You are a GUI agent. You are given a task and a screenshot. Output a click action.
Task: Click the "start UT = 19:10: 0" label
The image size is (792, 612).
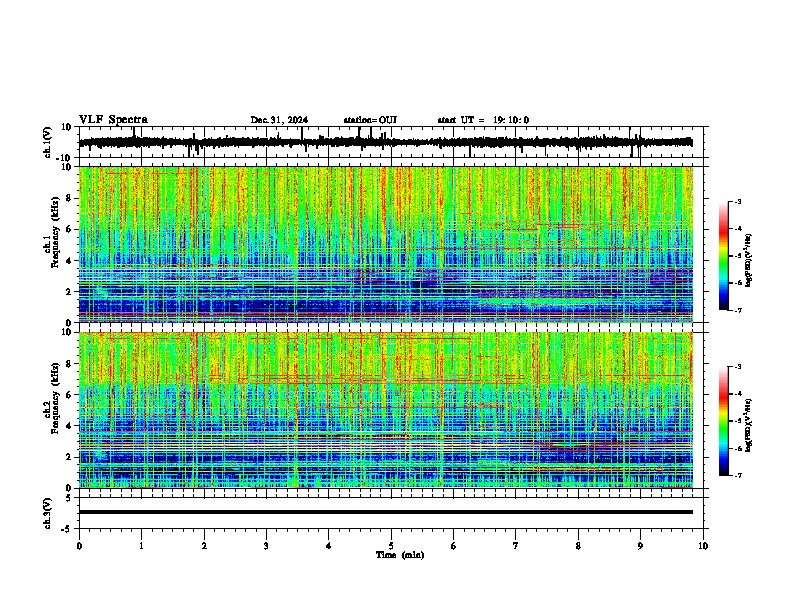click(x=483, y=120)
